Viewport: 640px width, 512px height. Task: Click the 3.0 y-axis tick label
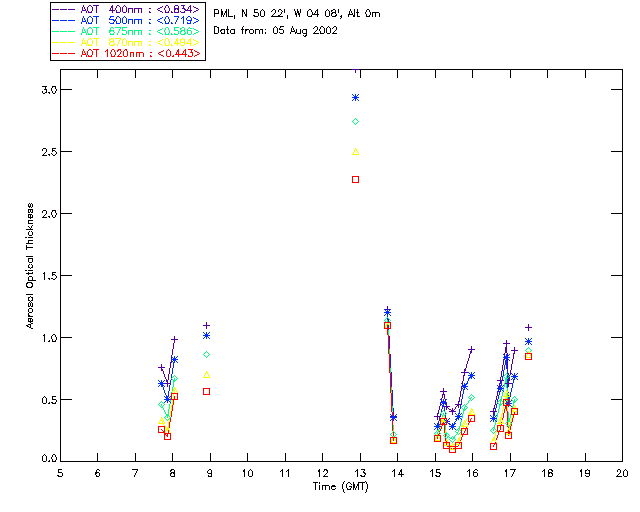coord(49,90)
